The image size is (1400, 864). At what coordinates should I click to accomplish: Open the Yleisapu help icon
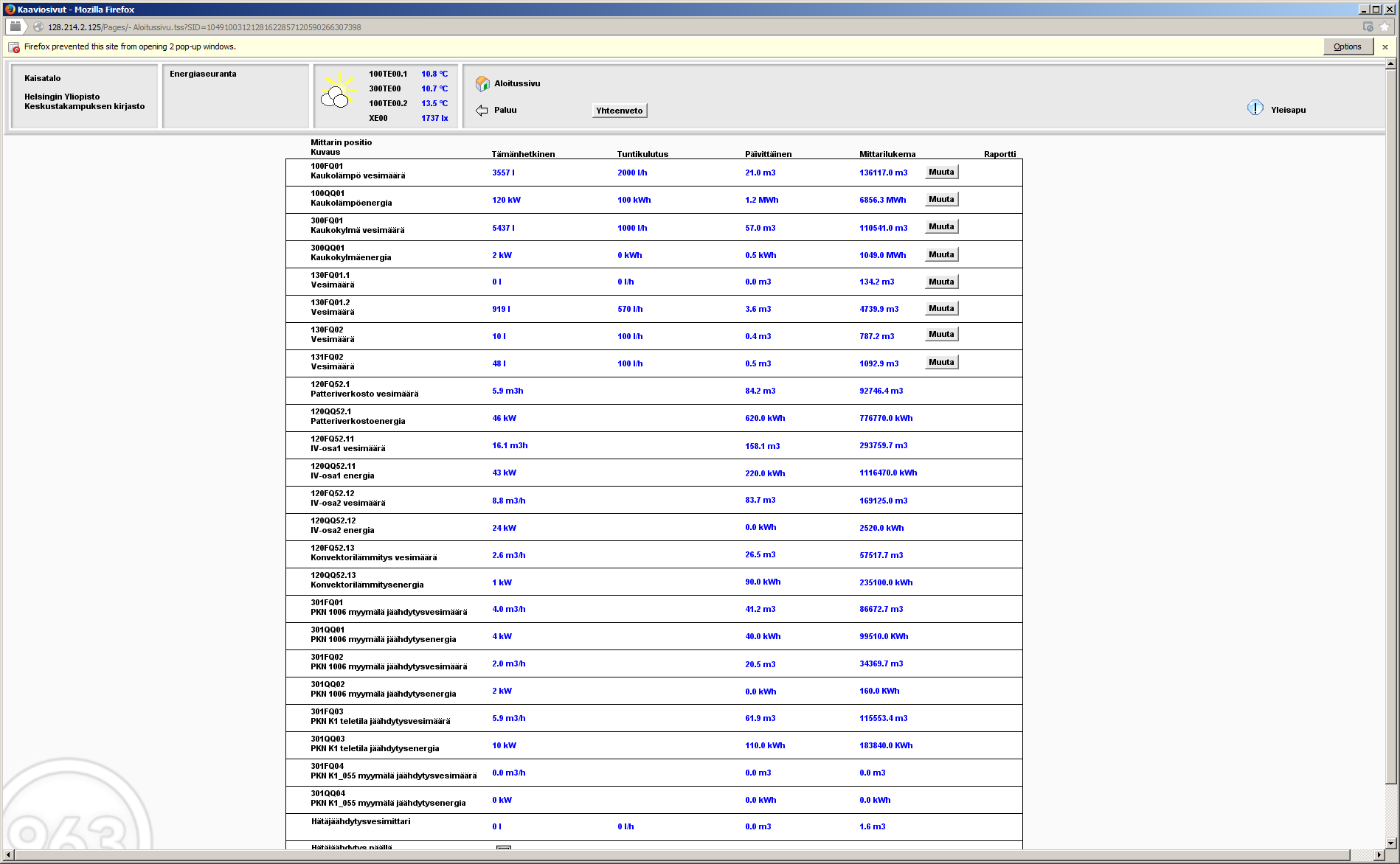pos(1255,108)
